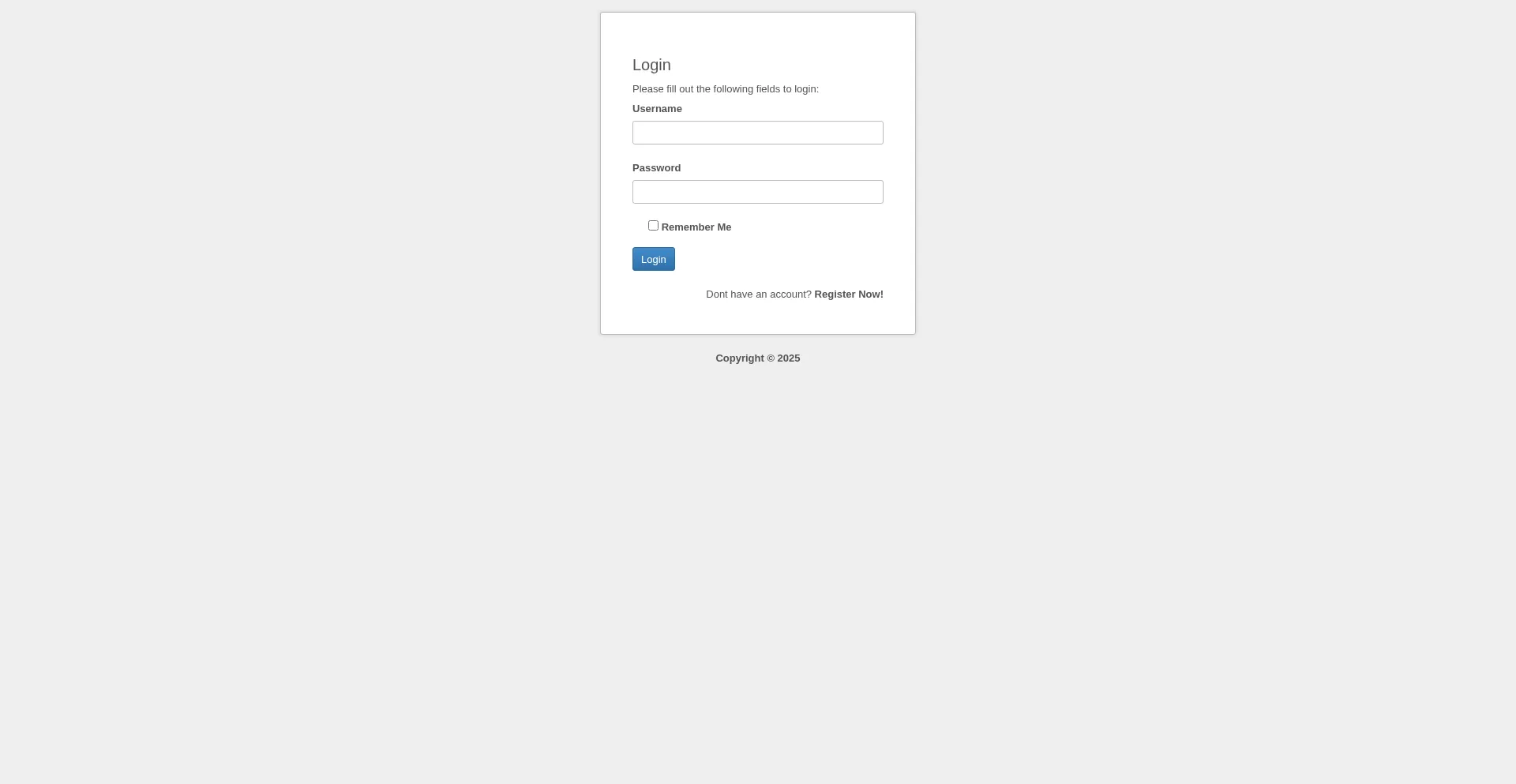Click the year 2025 in the footer
This screenshot has width=1516, height=784.
click(x=789, y=358)
